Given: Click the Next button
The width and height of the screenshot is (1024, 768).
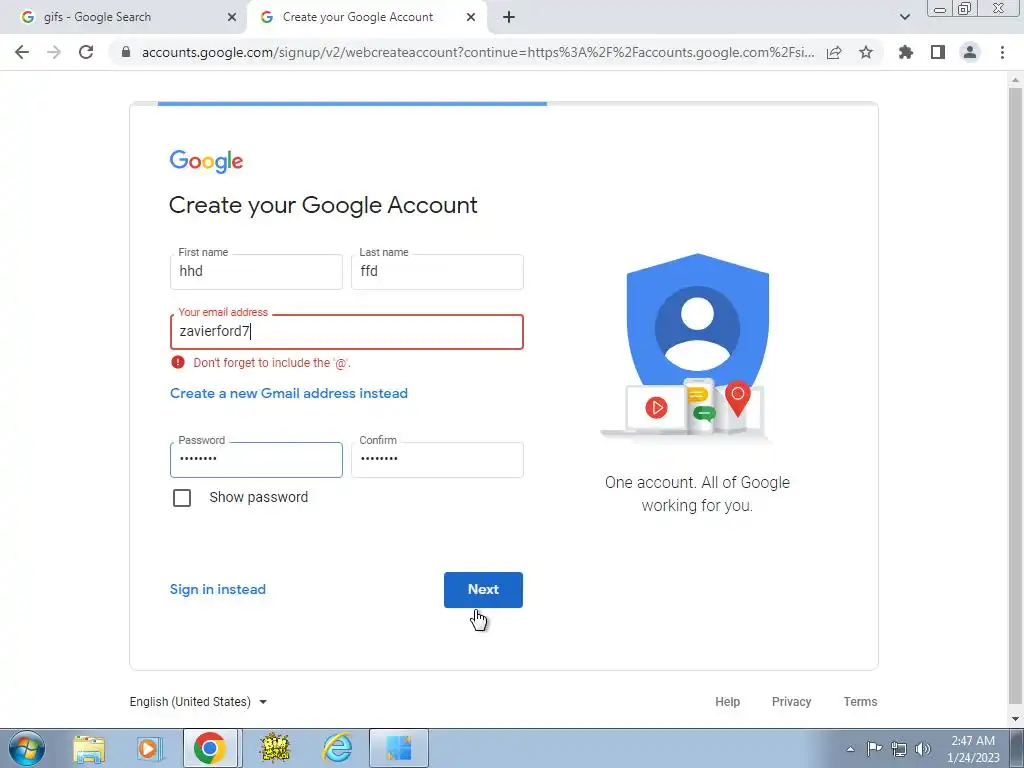Looking at the screenshot, I should 483,590.
